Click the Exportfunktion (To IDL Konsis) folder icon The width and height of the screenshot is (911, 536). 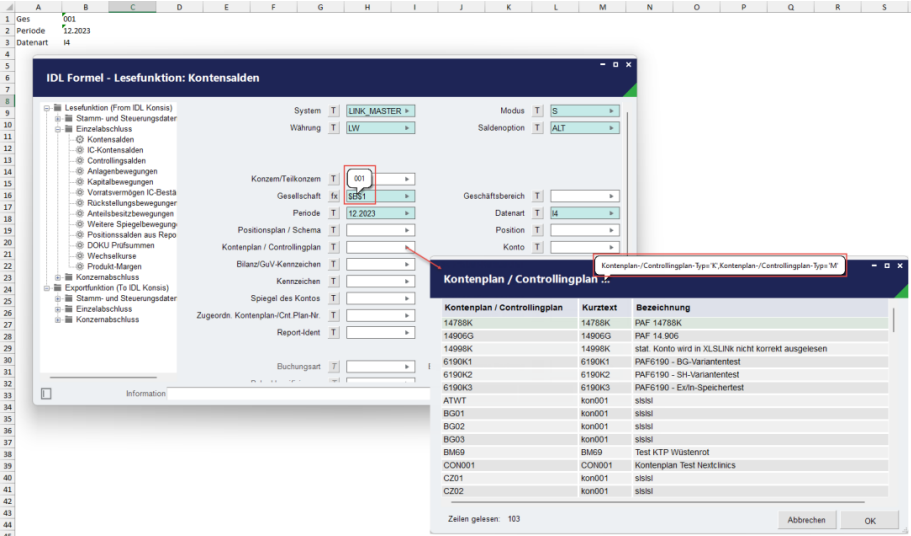click(x=58, y=287)
